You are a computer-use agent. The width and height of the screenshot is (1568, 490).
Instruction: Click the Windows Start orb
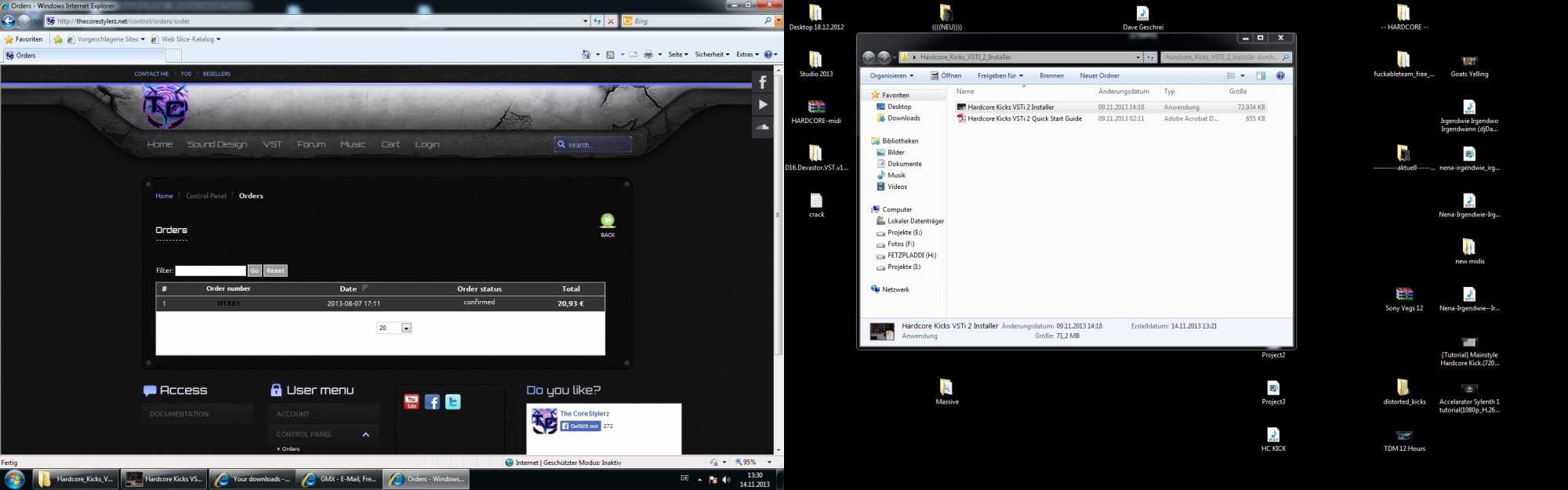click(x=14, y=479)
